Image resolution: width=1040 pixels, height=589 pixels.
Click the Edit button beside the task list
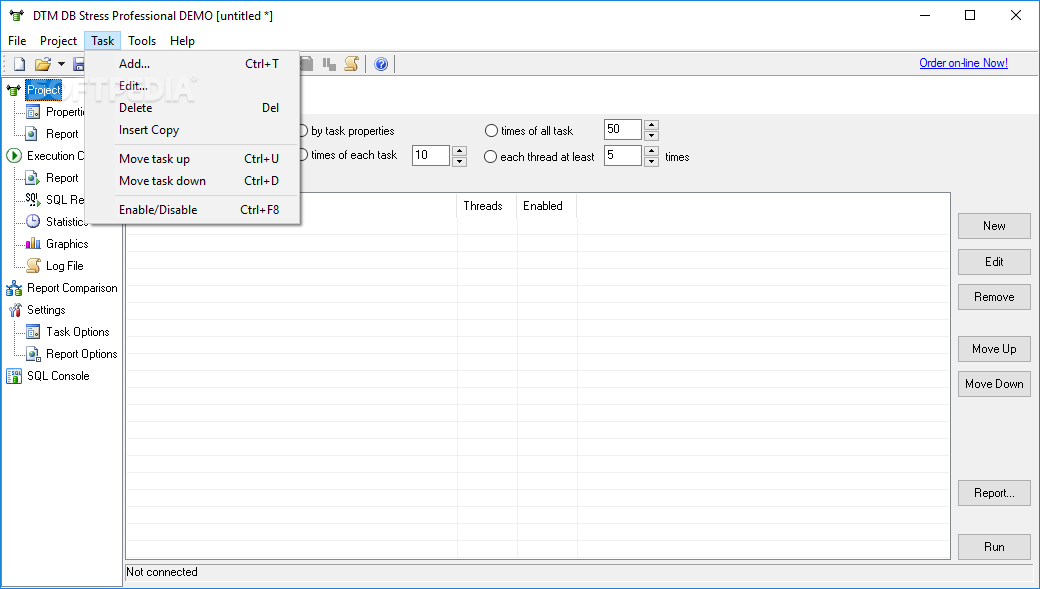click(x=994, y=262)
